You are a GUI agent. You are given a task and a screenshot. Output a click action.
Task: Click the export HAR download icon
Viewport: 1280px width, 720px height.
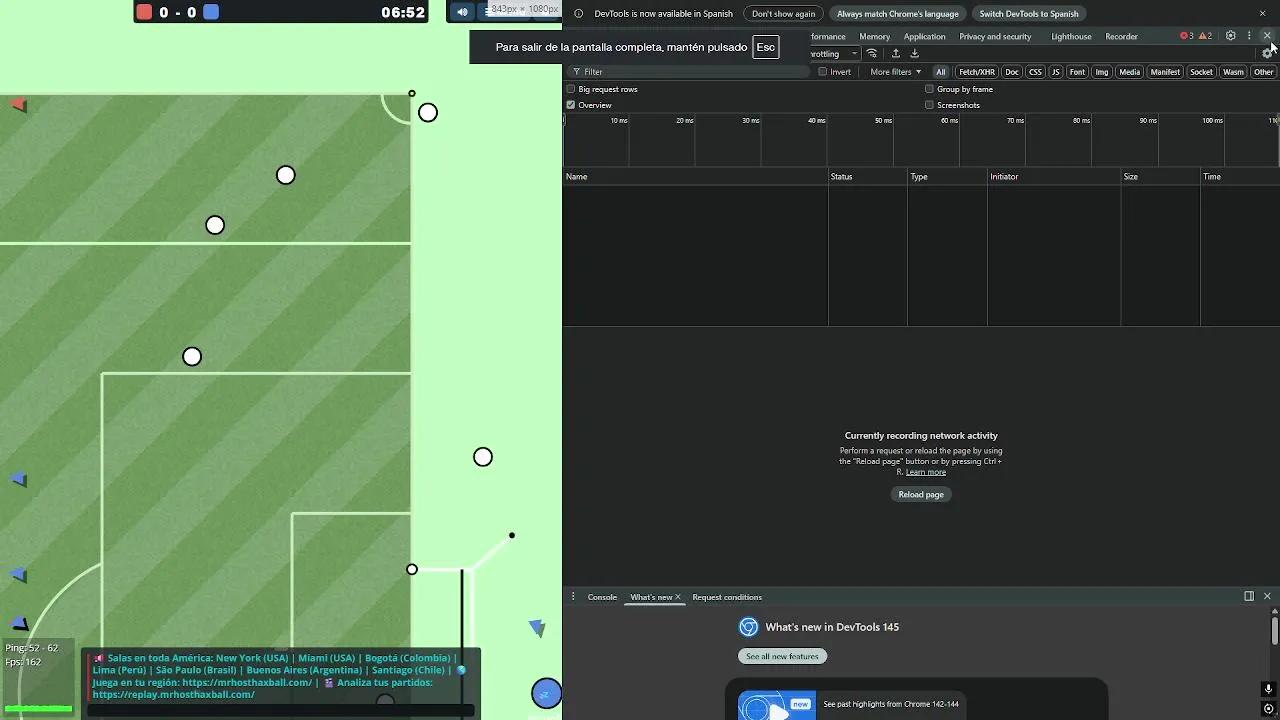coord(914,54)
